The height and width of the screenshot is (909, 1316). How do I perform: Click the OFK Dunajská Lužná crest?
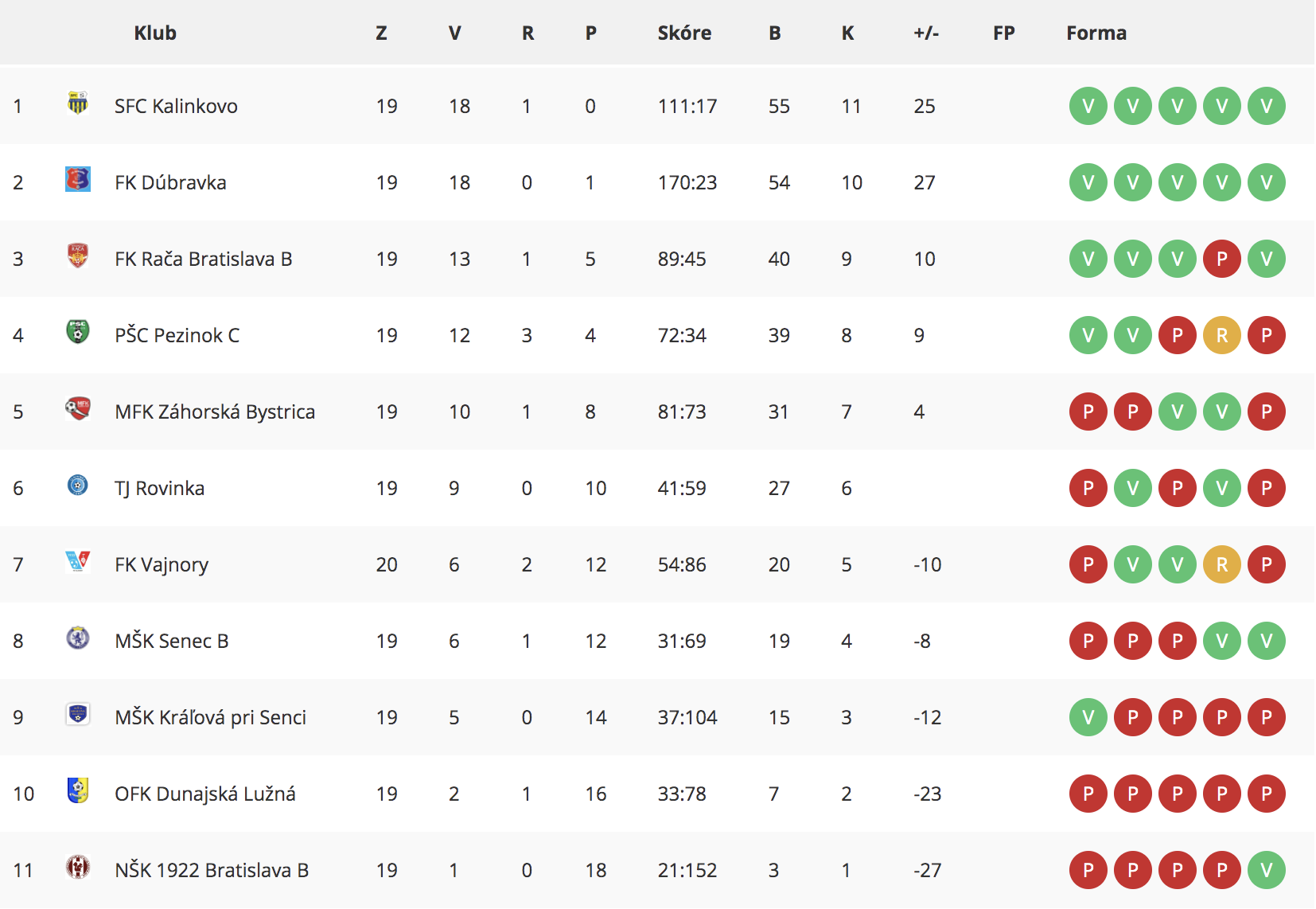pyautogui.click(x=77, y=791)
